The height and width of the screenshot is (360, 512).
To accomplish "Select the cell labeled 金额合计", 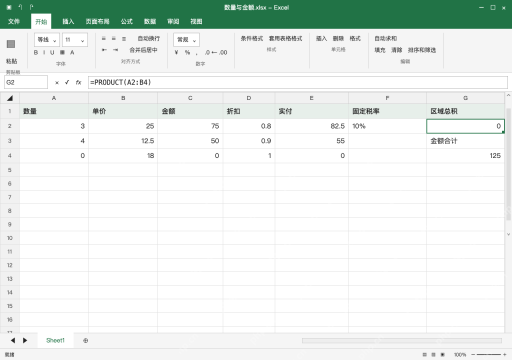I will (x=465, y=141).
